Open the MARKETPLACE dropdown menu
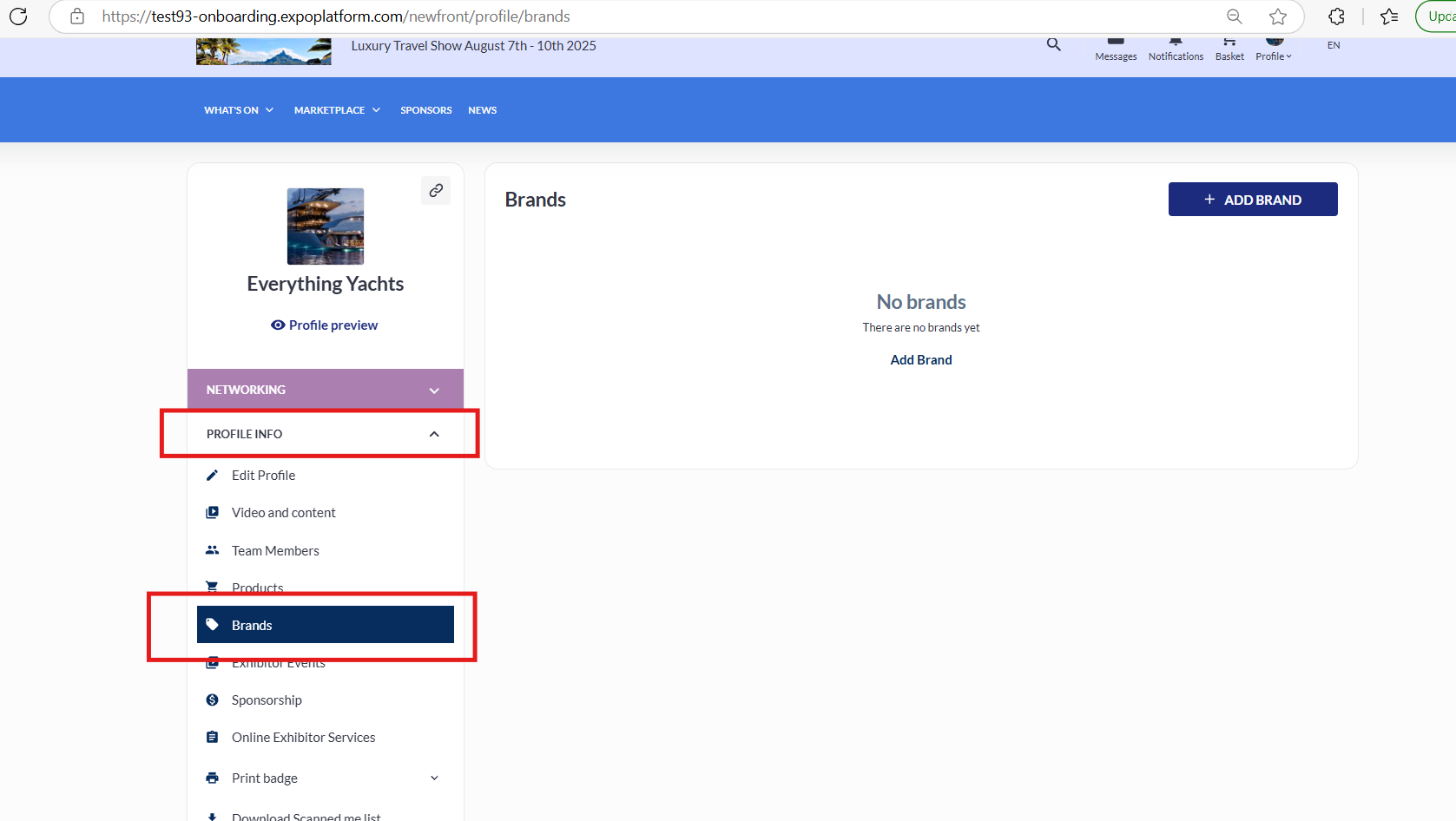This screenshot has width=1456, height=821. [337, 110]
